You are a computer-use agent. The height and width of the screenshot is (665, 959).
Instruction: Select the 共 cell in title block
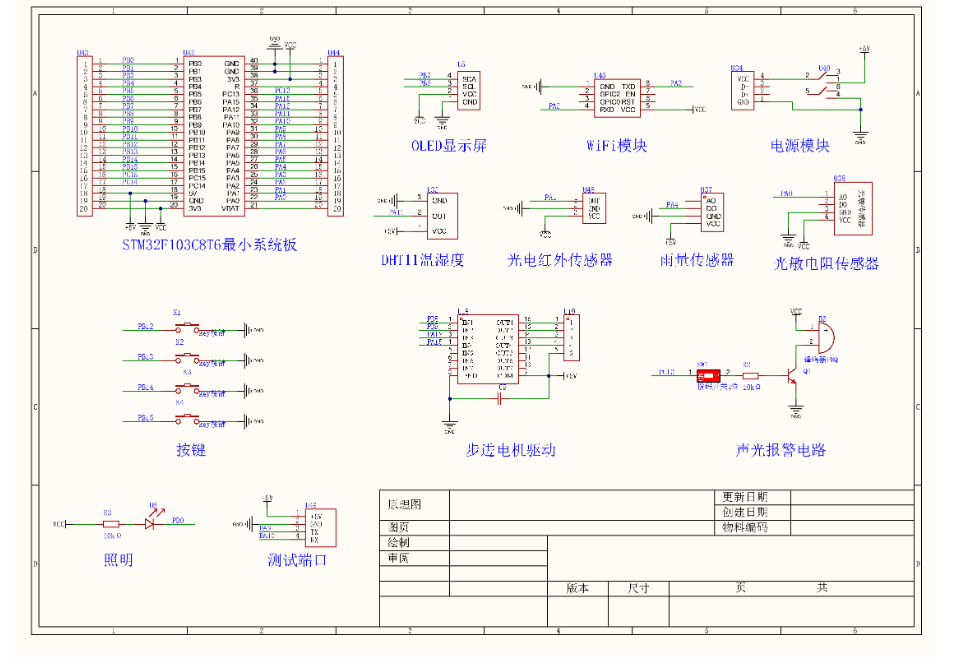tap(822, 588)
